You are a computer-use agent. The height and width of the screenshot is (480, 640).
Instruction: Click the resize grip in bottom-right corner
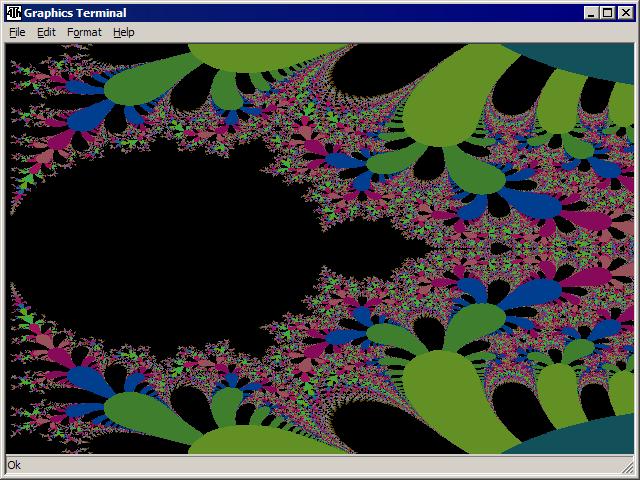pyautogui.click(x=627, y=465)
